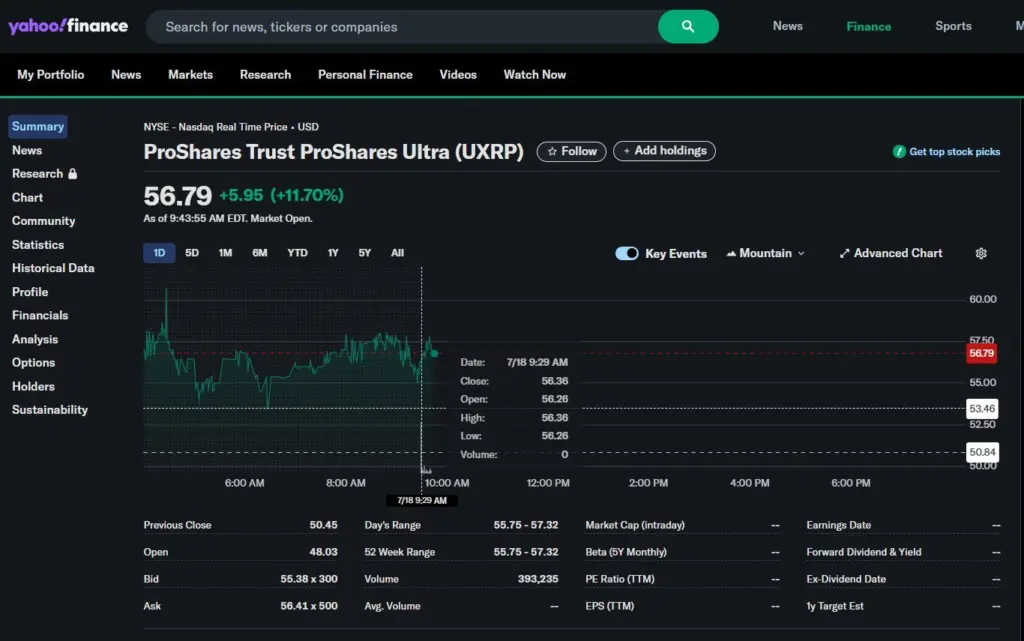Select the 1D chart range
Screen dimensions: 1024x641
tap(159, 253)
